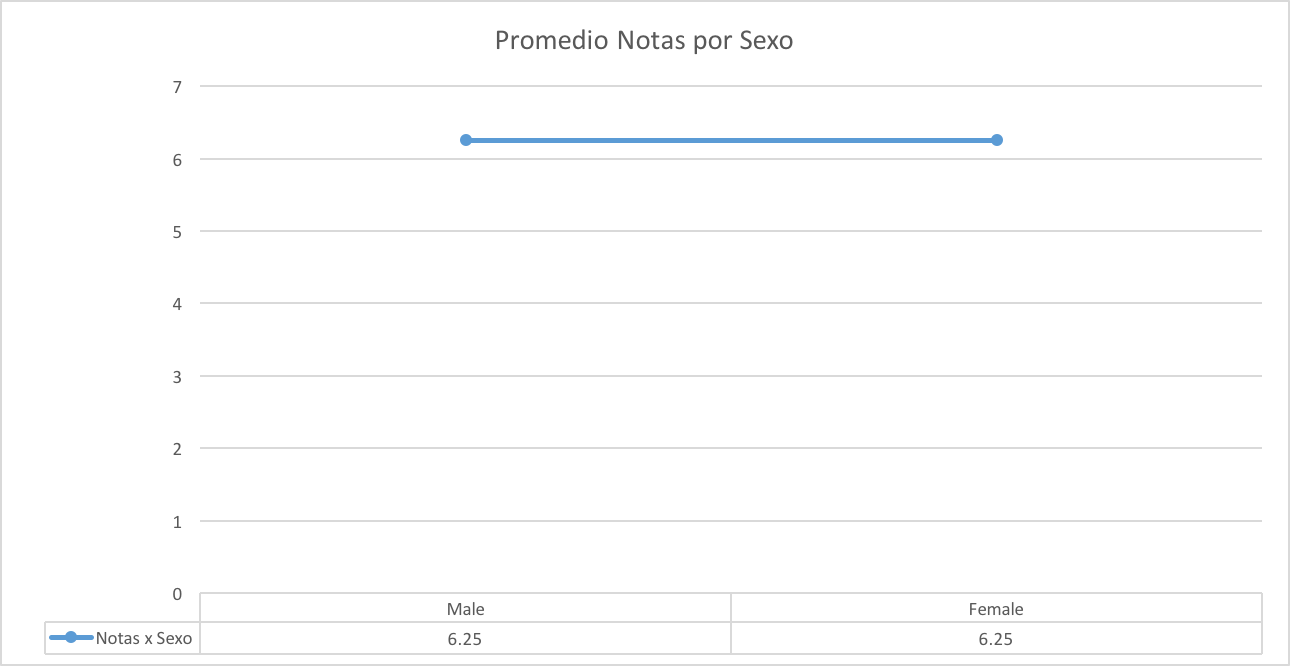The image size is (1290, 666).
Task: Click the Female data point marker
Action: pyautogui.click(x=997, y=140)
